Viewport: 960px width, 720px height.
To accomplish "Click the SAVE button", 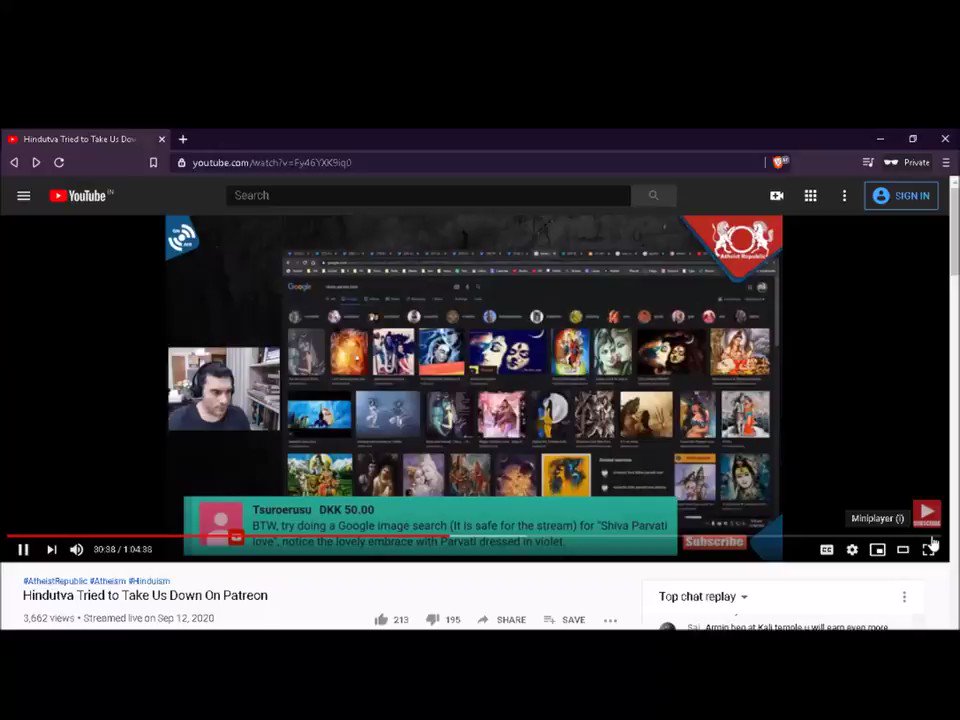I will pos(564,620).
